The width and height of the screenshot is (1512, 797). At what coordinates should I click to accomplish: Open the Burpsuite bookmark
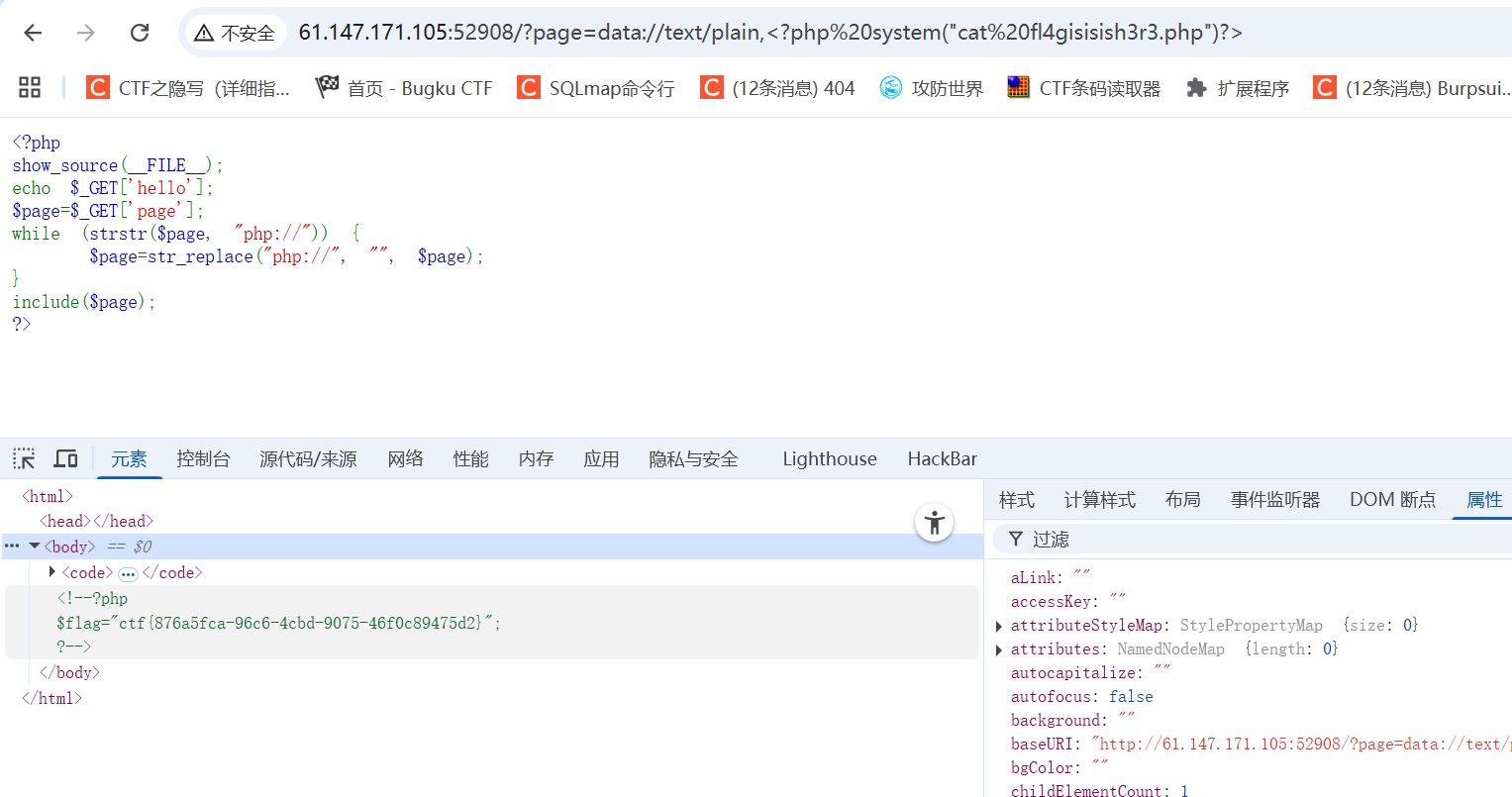click(1412, 88)
